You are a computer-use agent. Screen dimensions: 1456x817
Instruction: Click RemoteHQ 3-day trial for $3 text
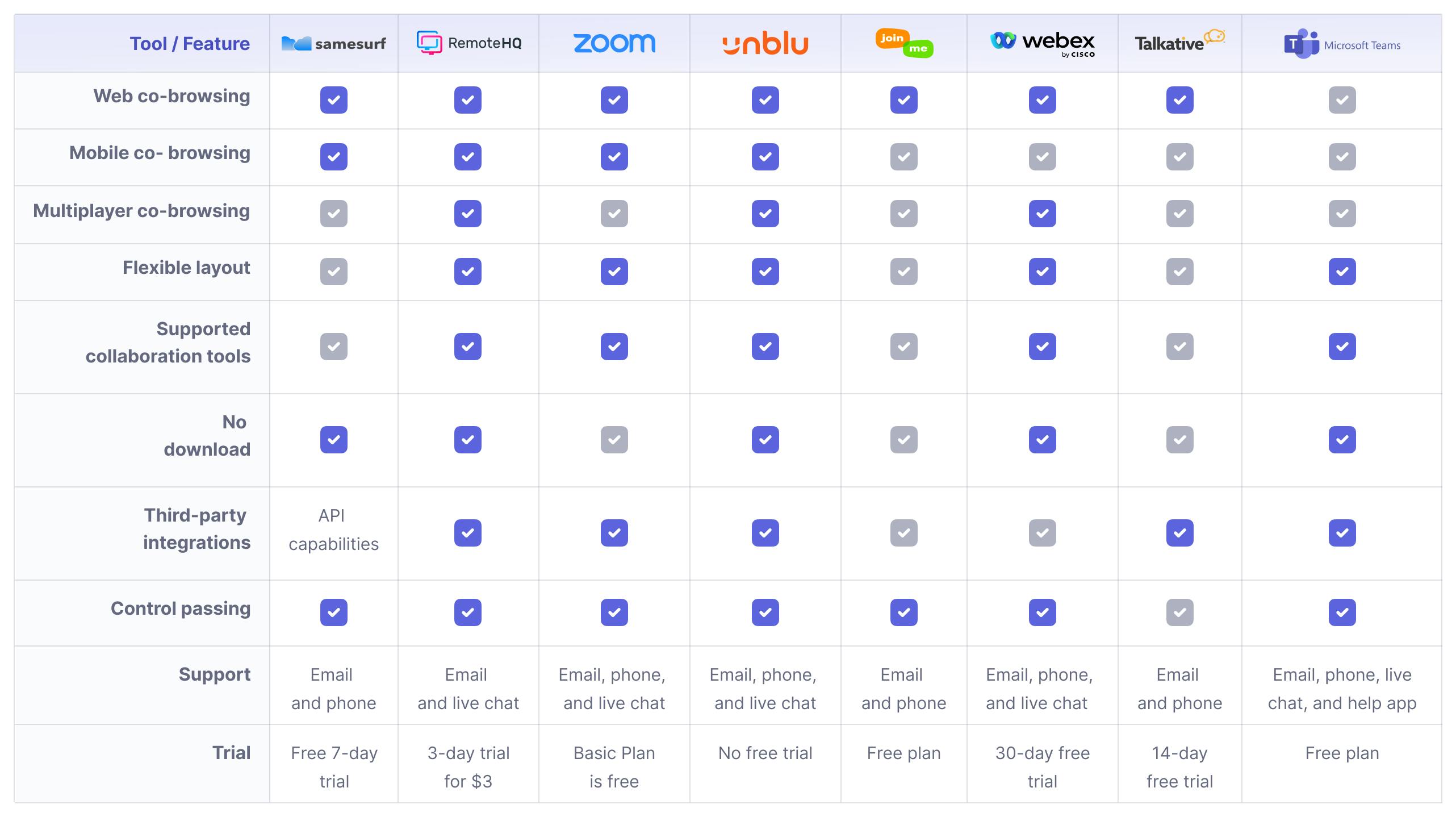coord(468,767)
